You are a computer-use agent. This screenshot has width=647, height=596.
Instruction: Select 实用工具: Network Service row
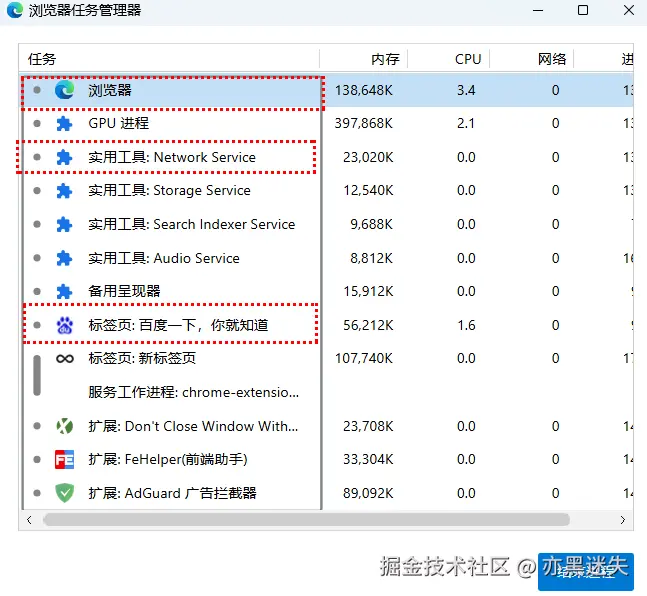(326, 157)
